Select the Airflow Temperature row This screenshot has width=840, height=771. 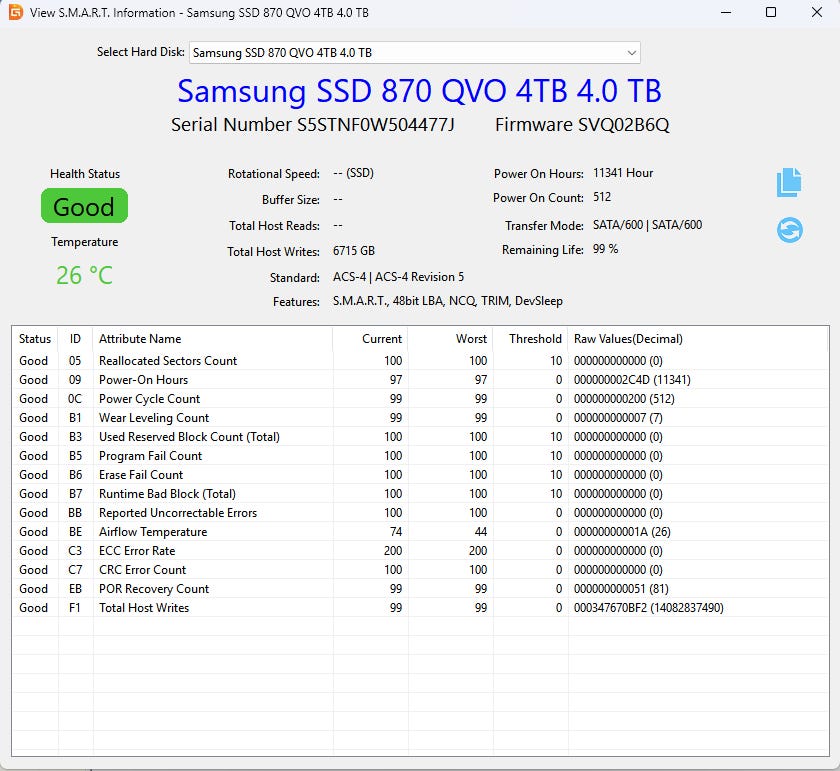[x=420, y=532]
